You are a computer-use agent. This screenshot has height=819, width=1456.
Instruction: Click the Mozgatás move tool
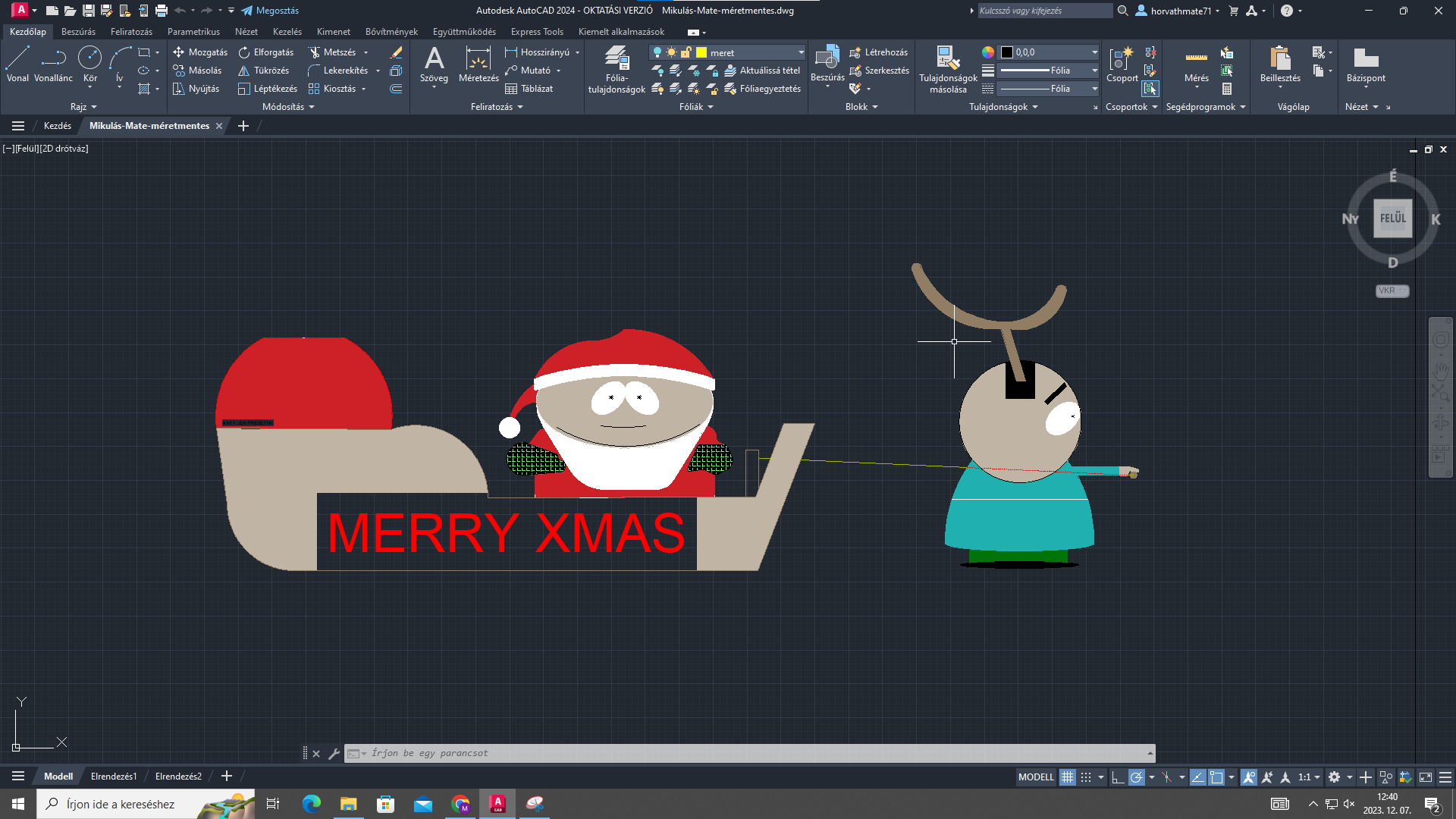pos(200,52)
